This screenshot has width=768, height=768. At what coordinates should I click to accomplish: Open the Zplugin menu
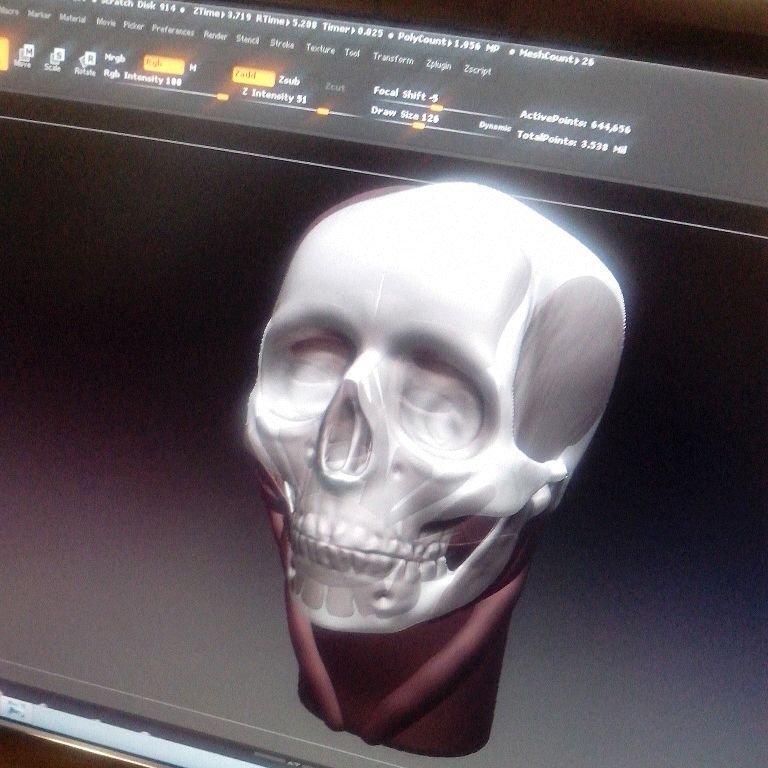438,64
